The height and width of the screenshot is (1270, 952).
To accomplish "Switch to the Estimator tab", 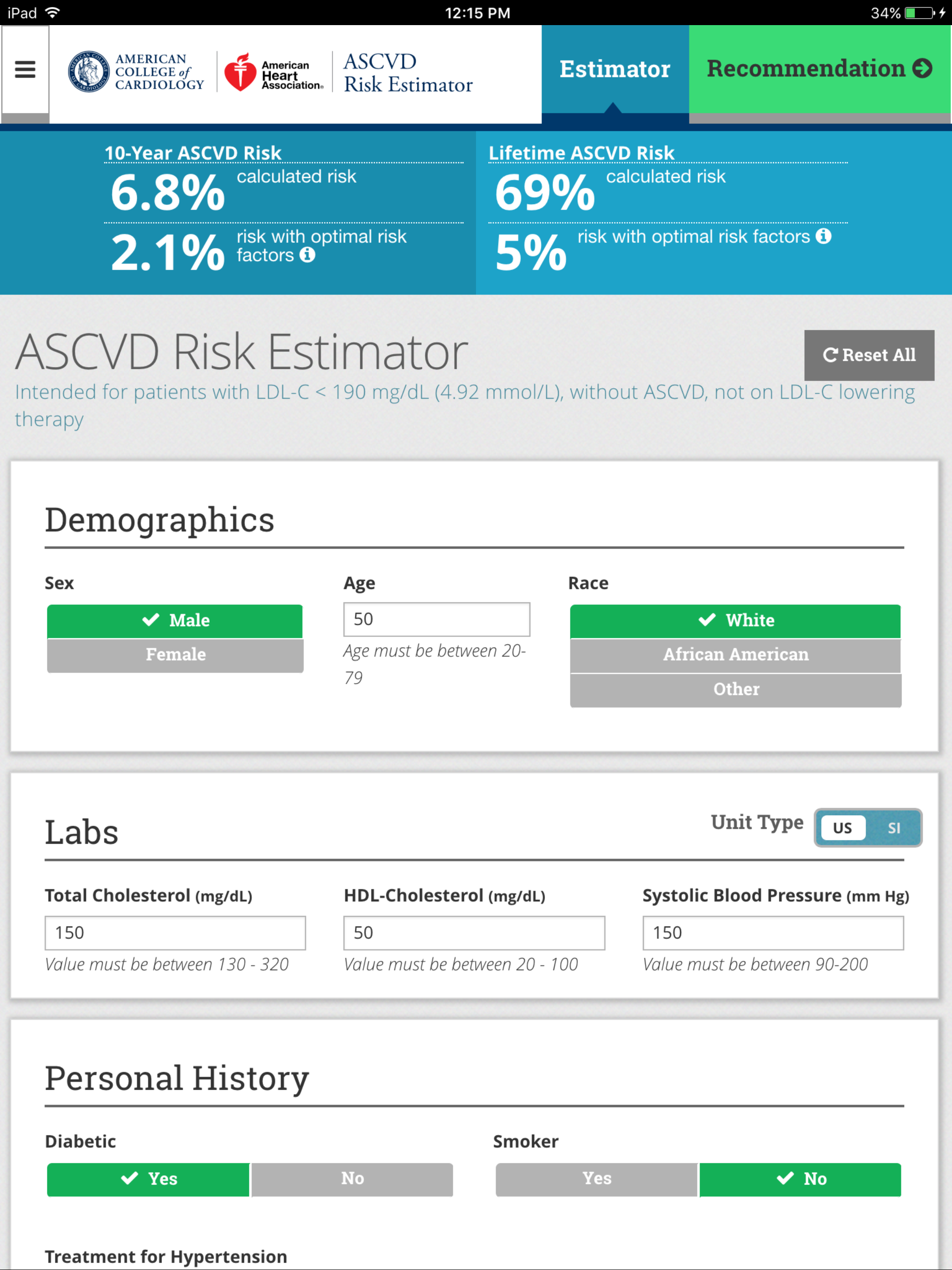I will (615, 69).
